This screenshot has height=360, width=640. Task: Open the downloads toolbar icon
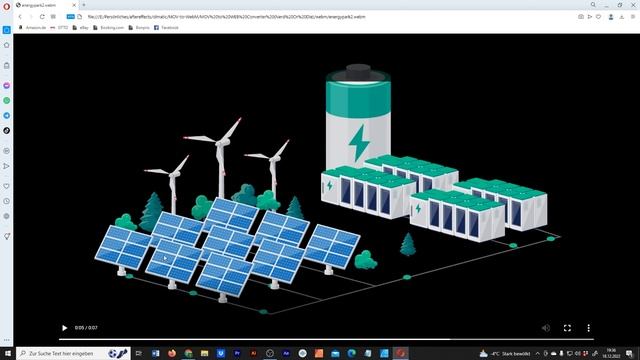coord(622,17)
